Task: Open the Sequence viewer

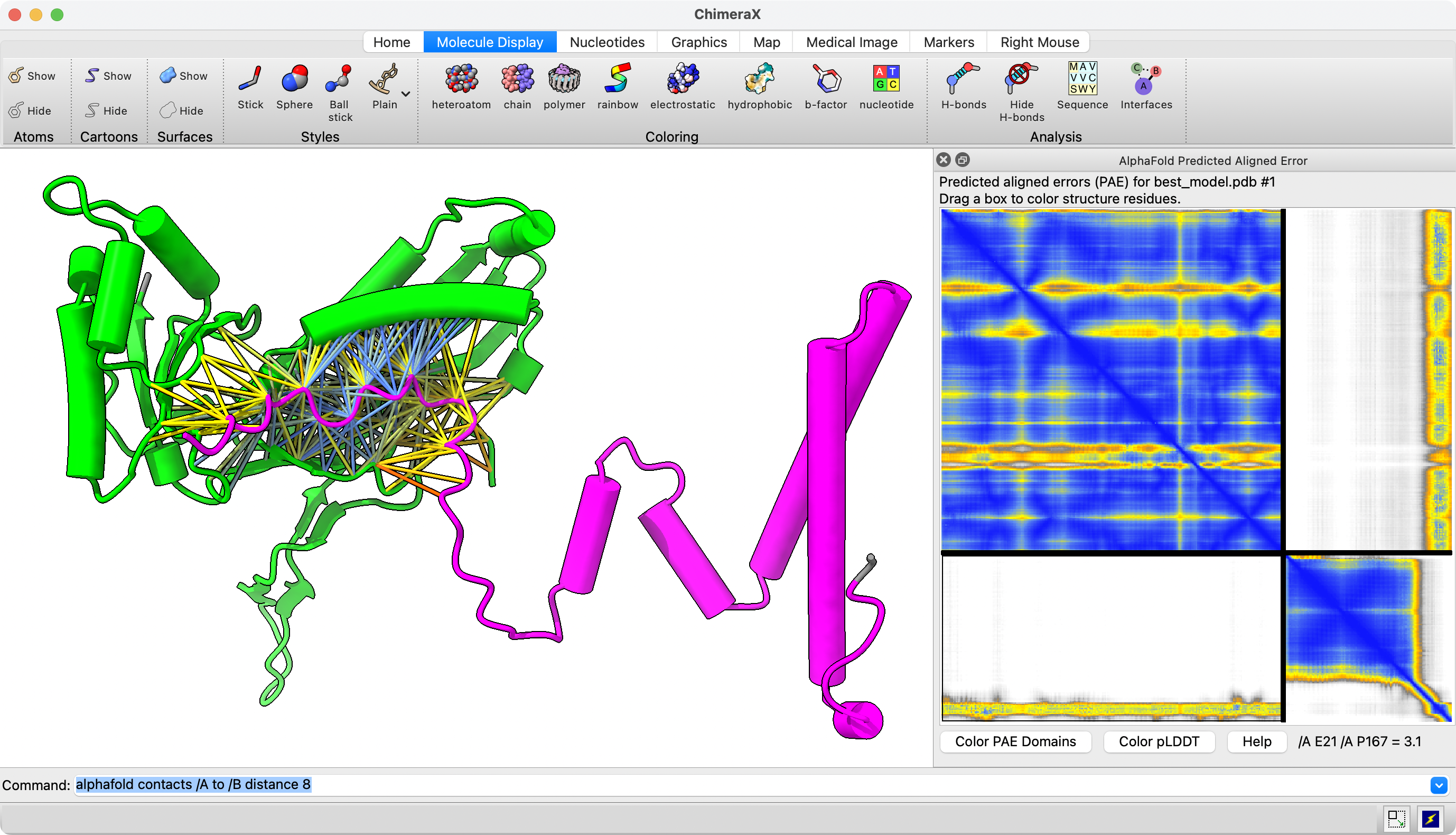Action: pos(1082,87)
